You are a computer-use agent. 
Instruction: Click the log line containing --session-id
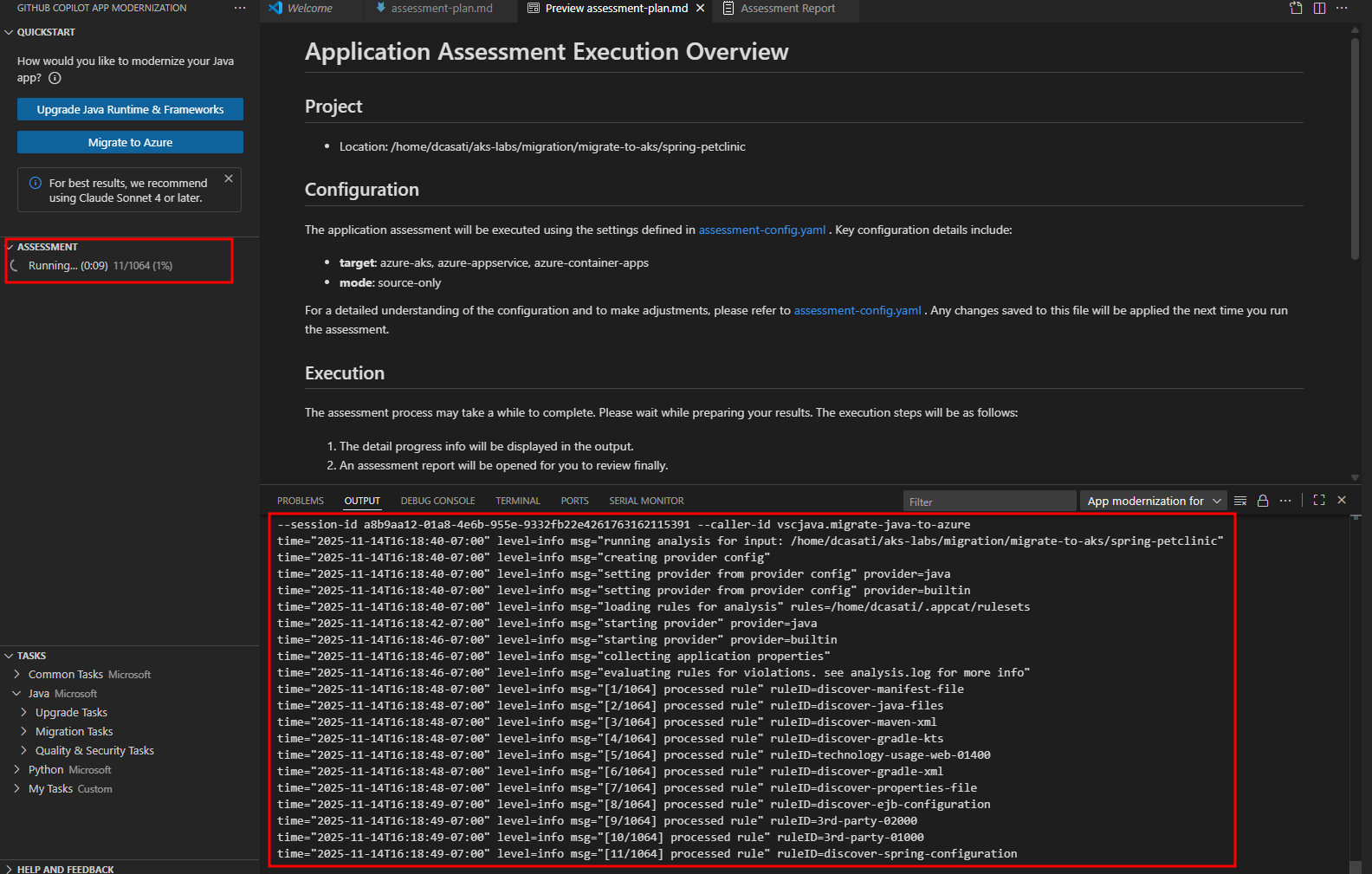(x=624, y=524)
